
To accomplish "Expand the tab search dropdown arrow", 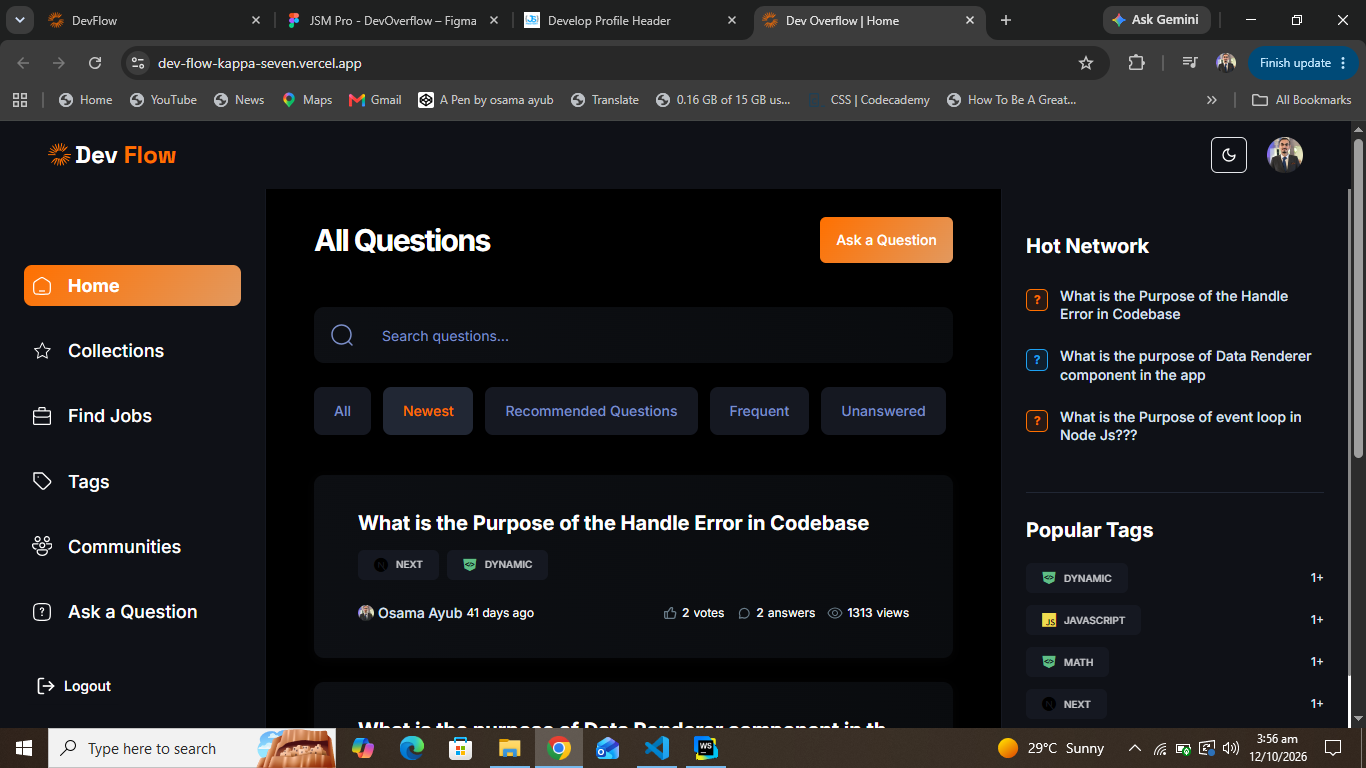I will coord(19,20).
